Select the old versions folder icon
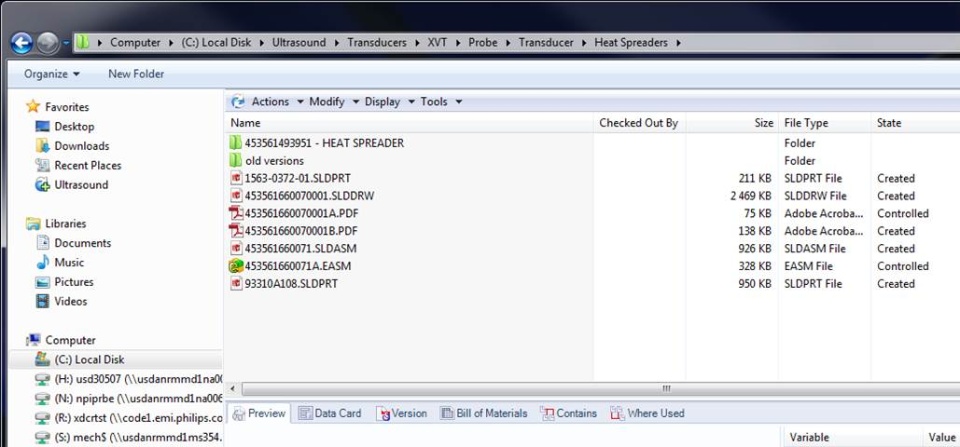The image size is (960, 447). click(x=236, y=160)
